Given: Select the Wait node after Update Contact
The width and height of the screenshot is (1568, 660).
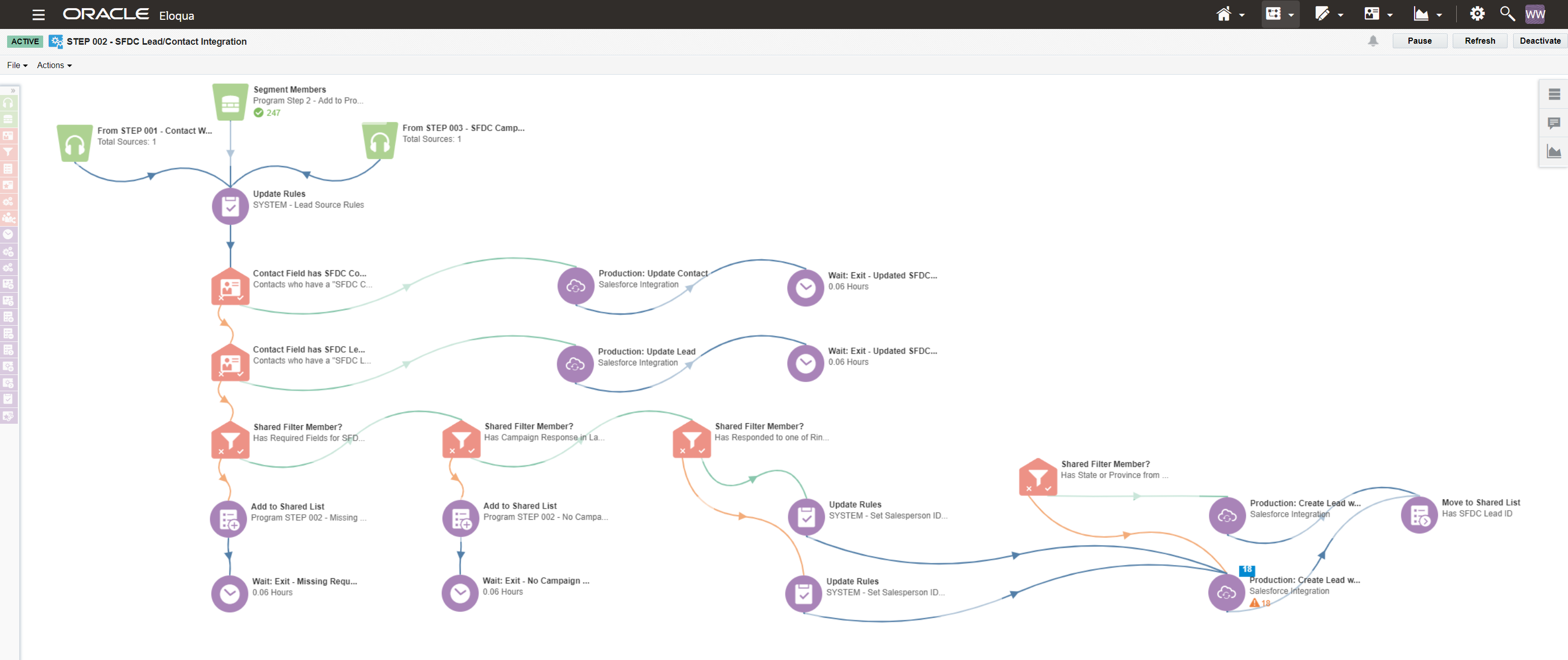Looking at the screenshot, I should 805,288.
